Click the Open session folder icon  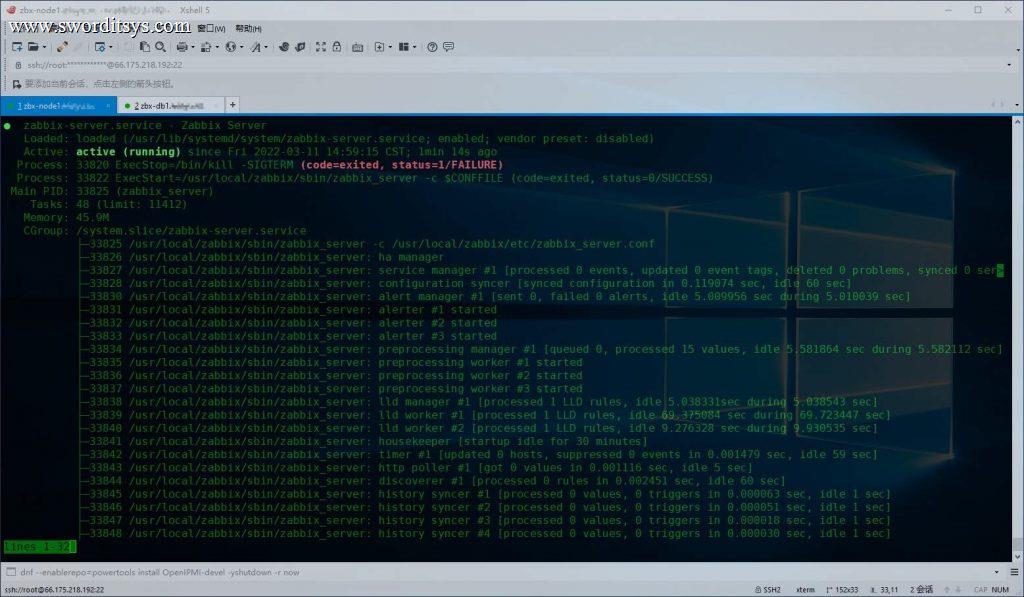click(x=33, y=47)
